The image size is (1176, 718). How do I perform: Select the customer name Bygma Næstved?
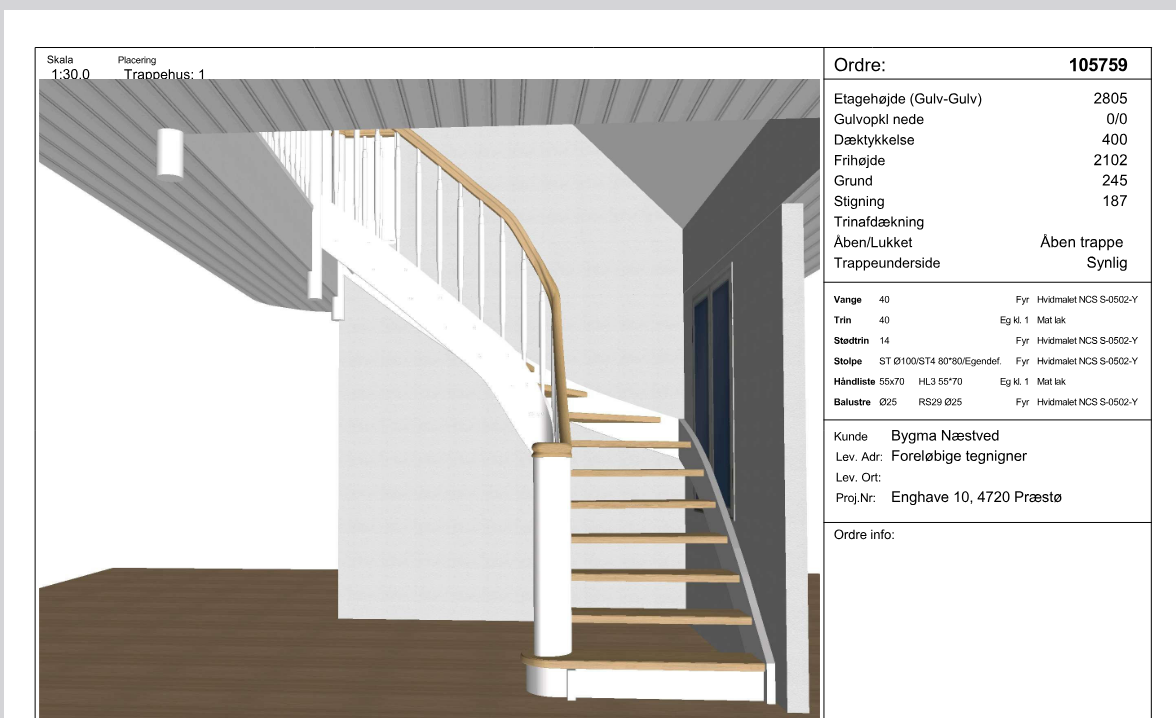pos(944,436)
